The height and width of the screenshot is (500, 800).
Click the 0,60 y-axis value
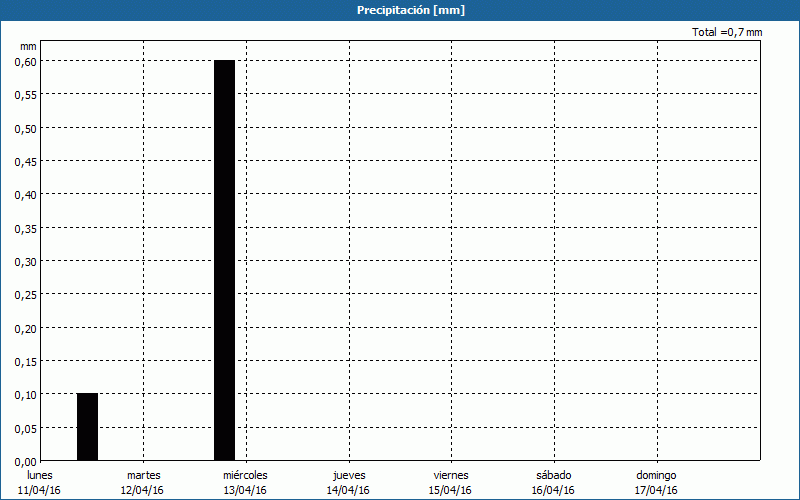click(x=25, y=61)
